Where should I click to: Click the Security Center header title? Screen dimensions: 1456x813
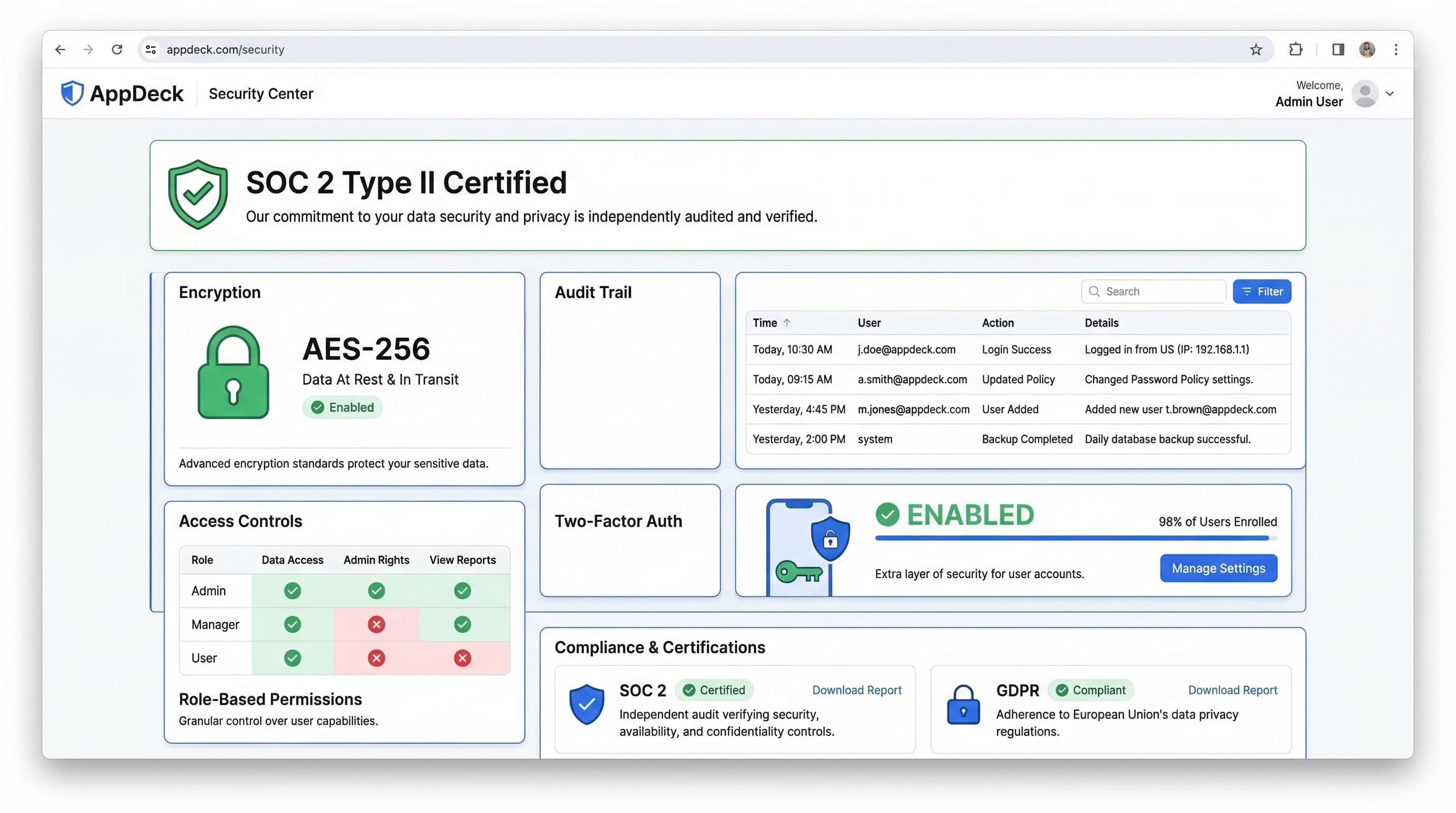click(x=260, y=93)
